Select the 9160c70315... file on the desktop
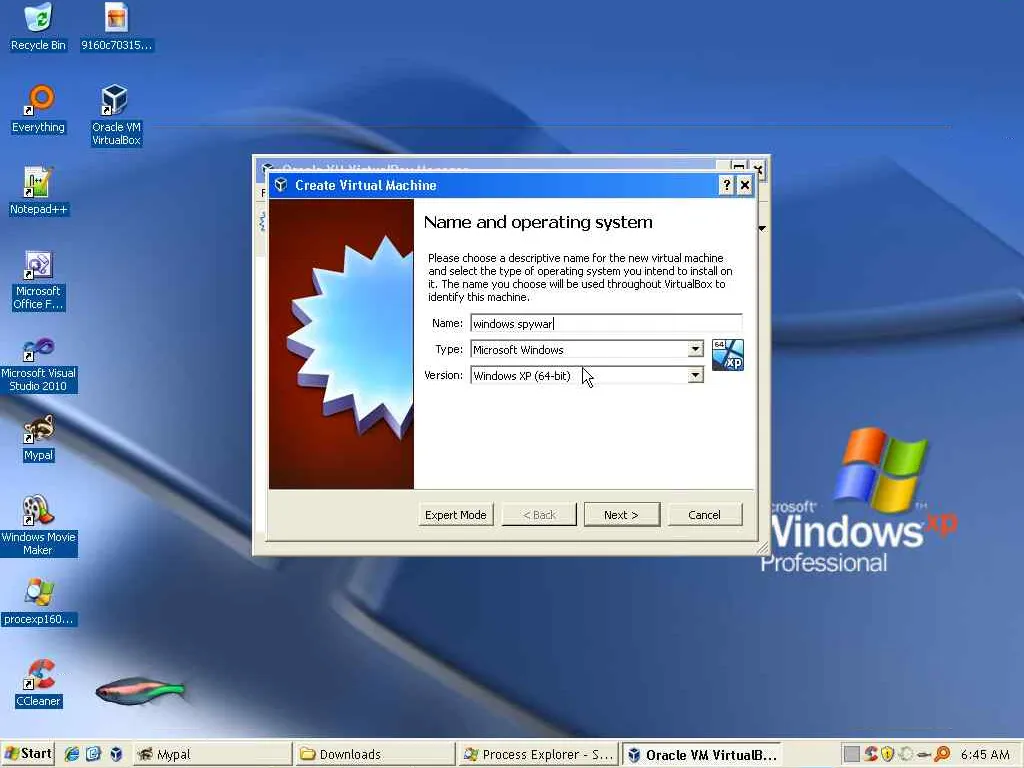Screen dimensions: 1024x768 [116, 26]
